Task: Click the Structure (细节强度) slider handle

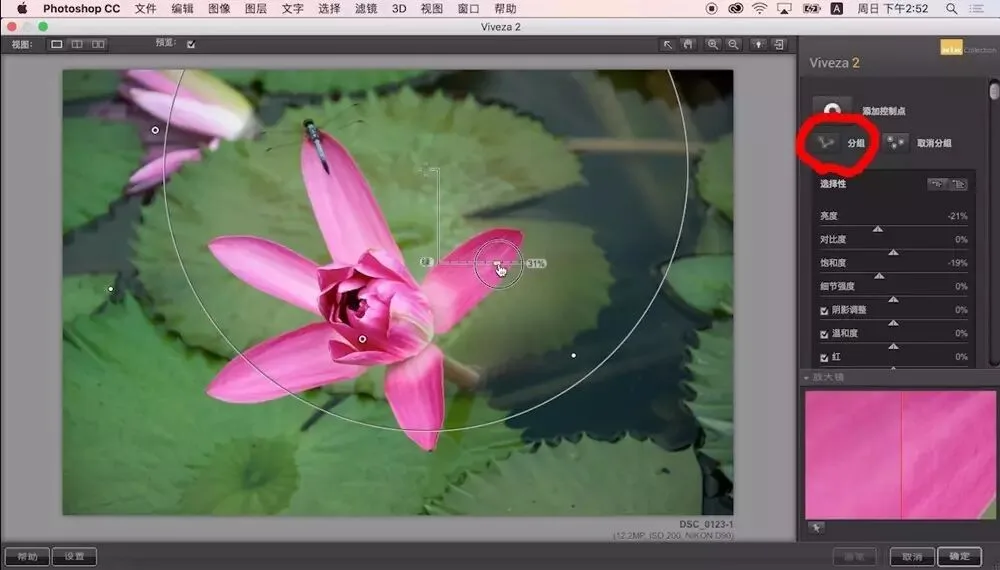Action: 893,299
